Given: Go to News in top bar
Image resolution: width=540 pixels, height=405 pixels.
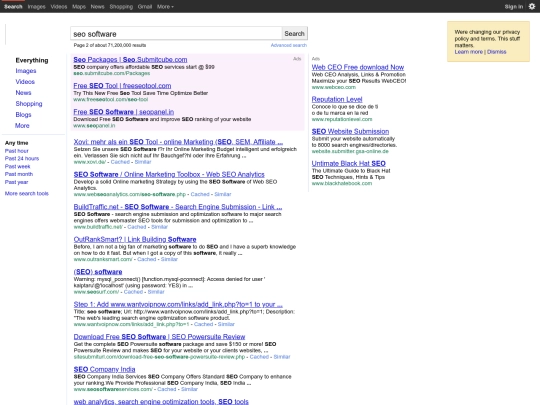Looking at the screenshot, I should (x=97, y=7).
